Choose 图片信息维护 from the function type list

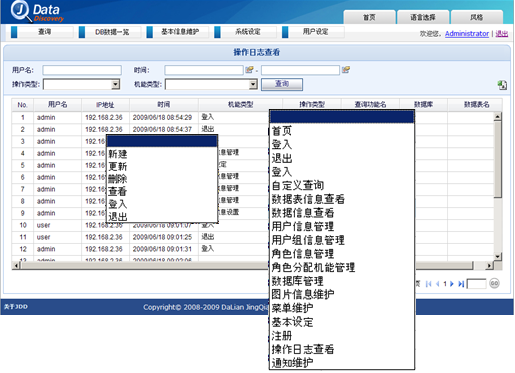click(x=303, y=294)
